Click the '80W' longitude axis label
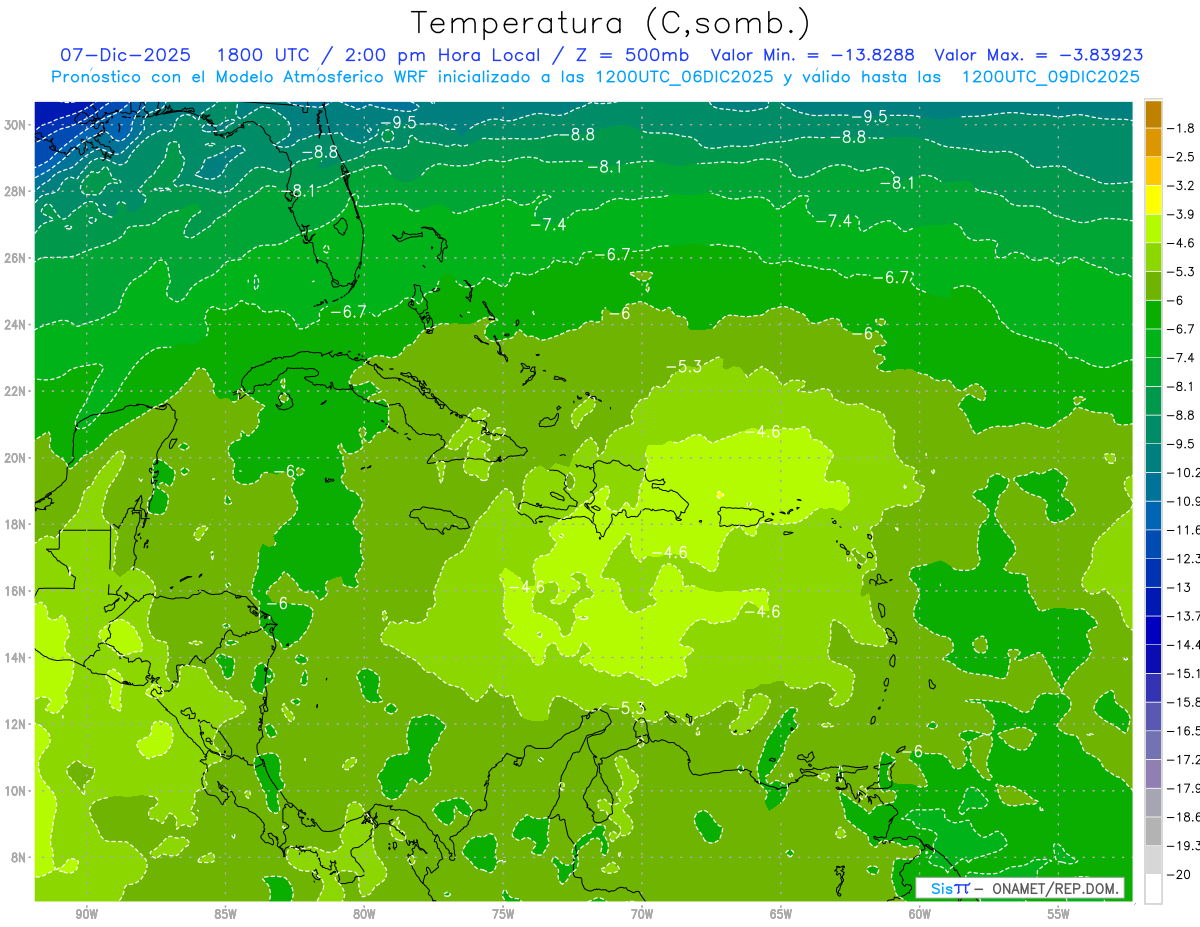The width and height of the screenshot is (1200, 927). 364,914
